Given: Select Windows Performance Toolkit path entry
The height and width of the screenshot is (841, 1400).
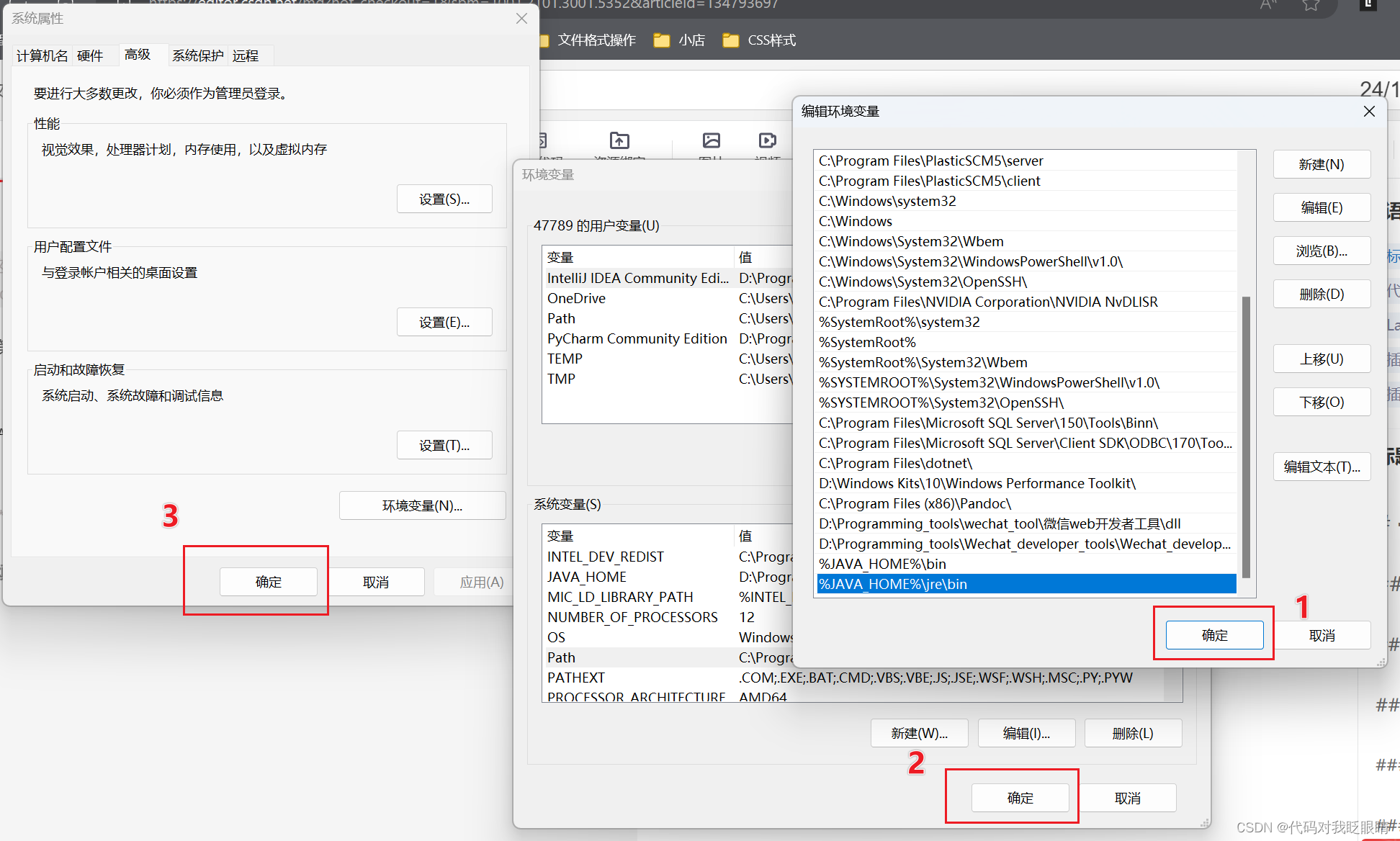Looking at the screenshot, I should 1026,483.
